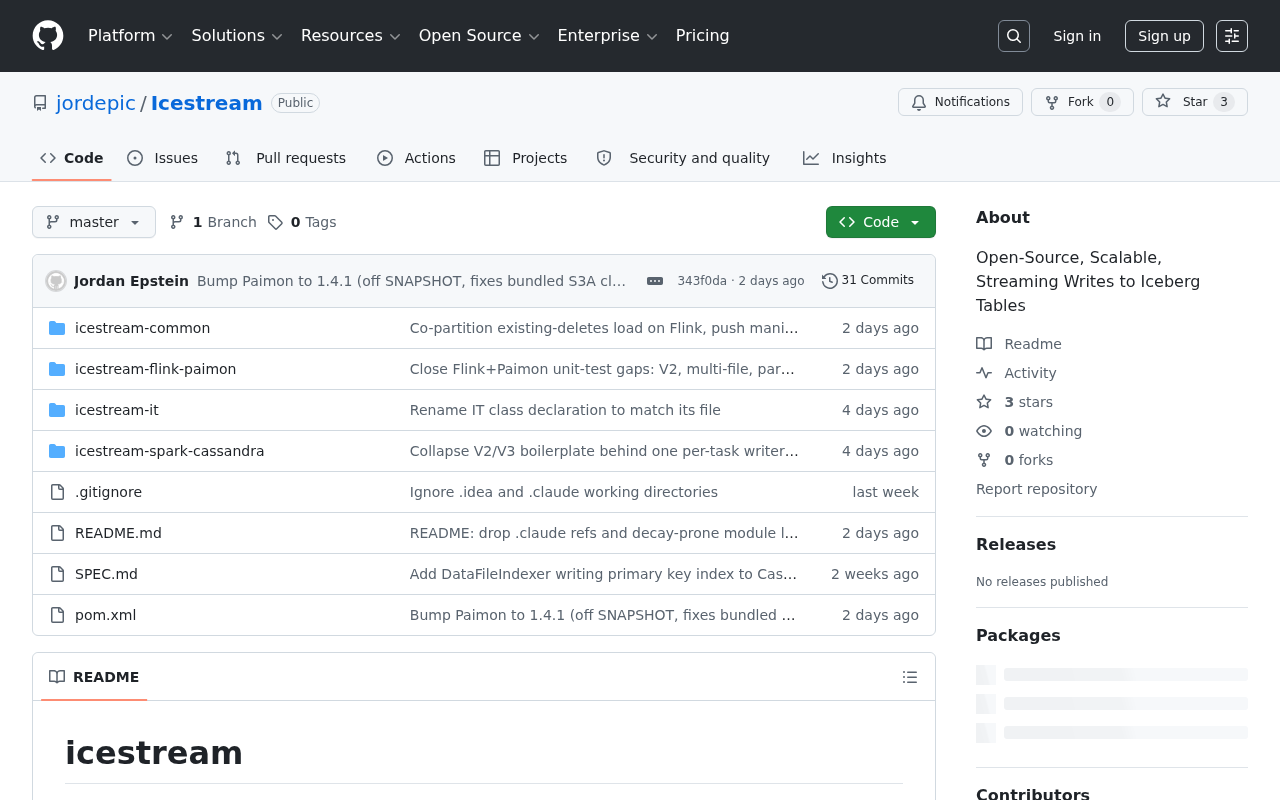Open the icestream-common folder name

pos(142,328)
